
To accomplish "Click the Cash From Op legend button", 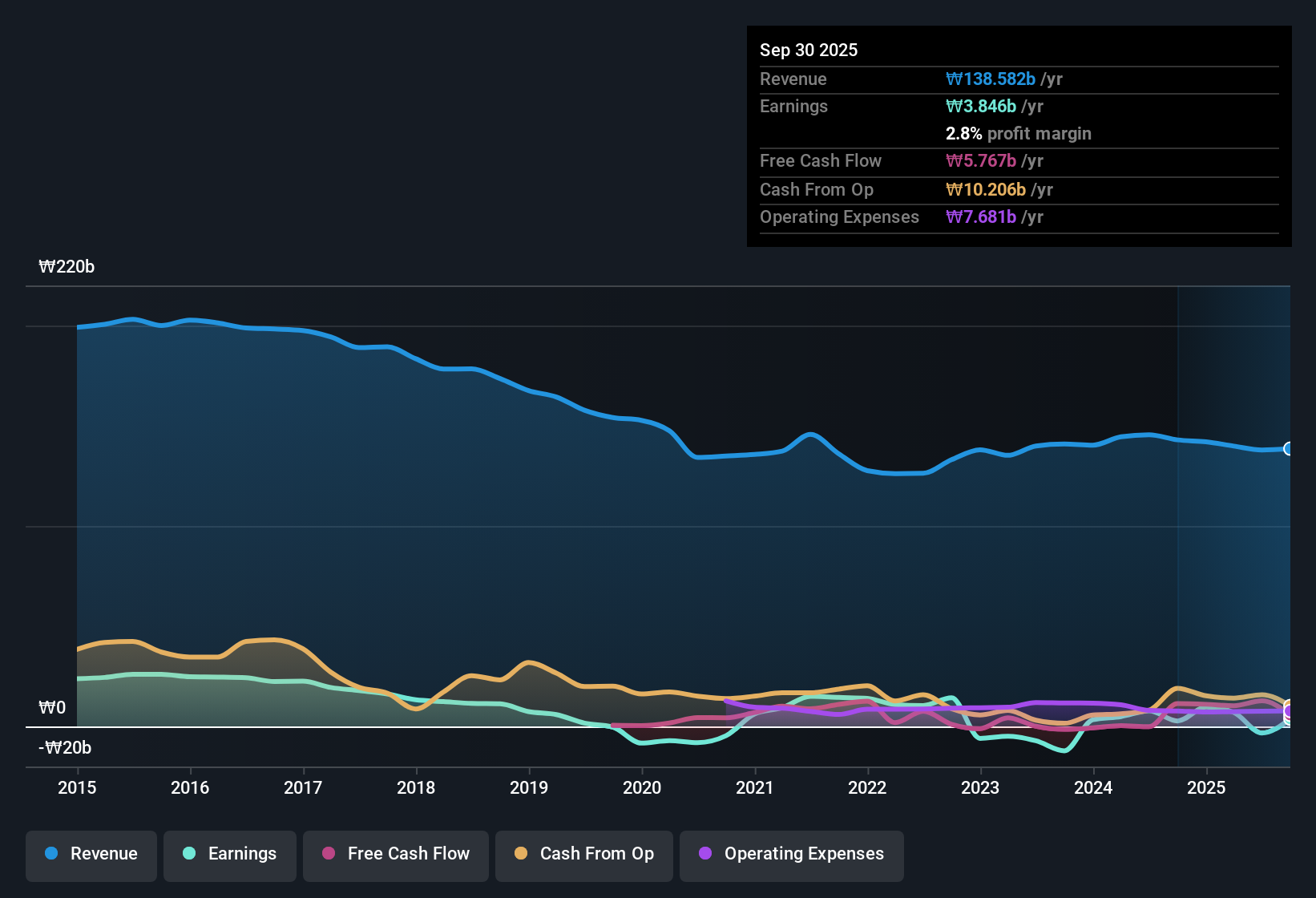I will [583, 854].
